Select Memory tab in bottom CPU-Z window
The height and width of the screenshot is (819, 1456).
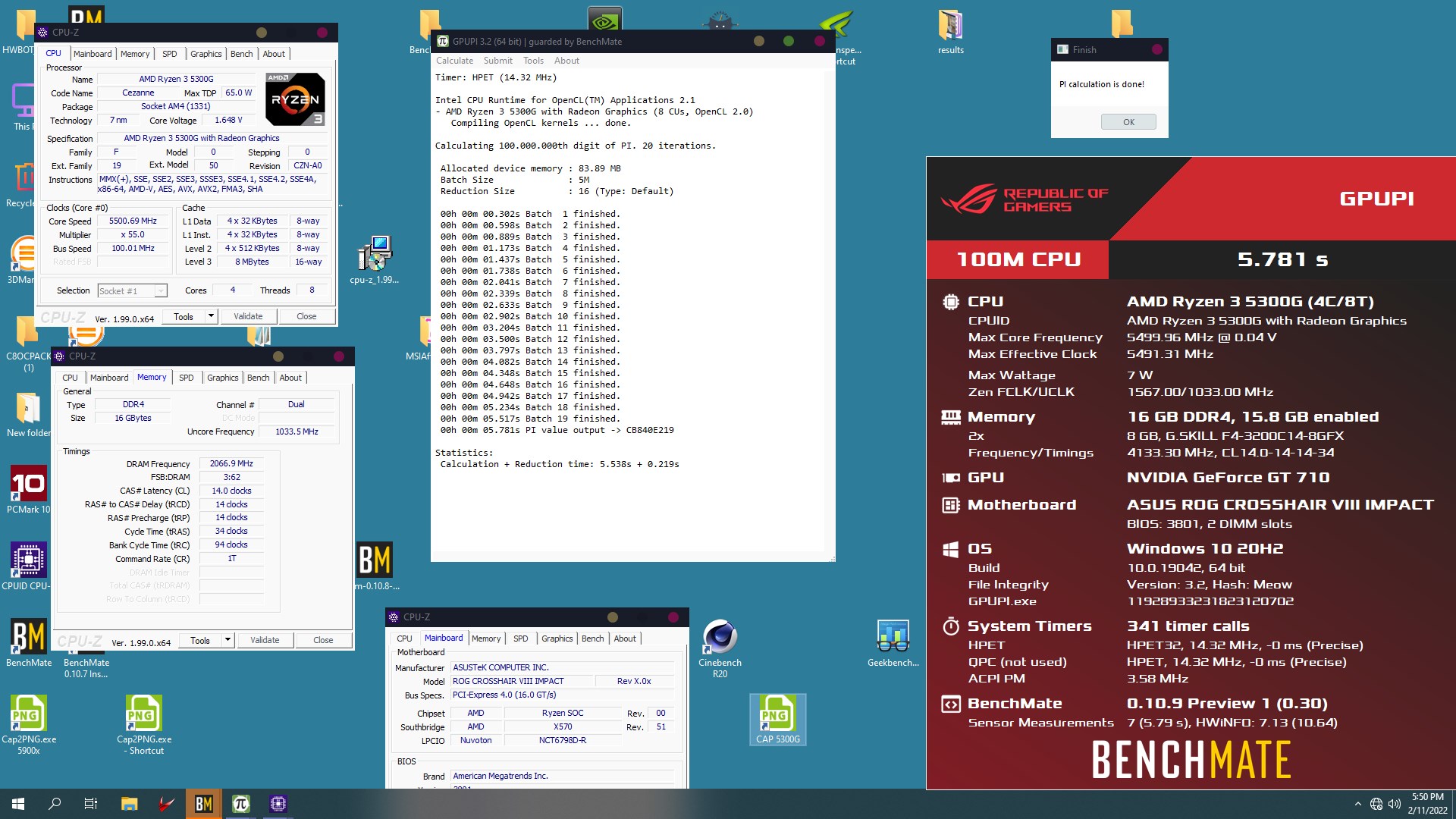coord(486,639)
